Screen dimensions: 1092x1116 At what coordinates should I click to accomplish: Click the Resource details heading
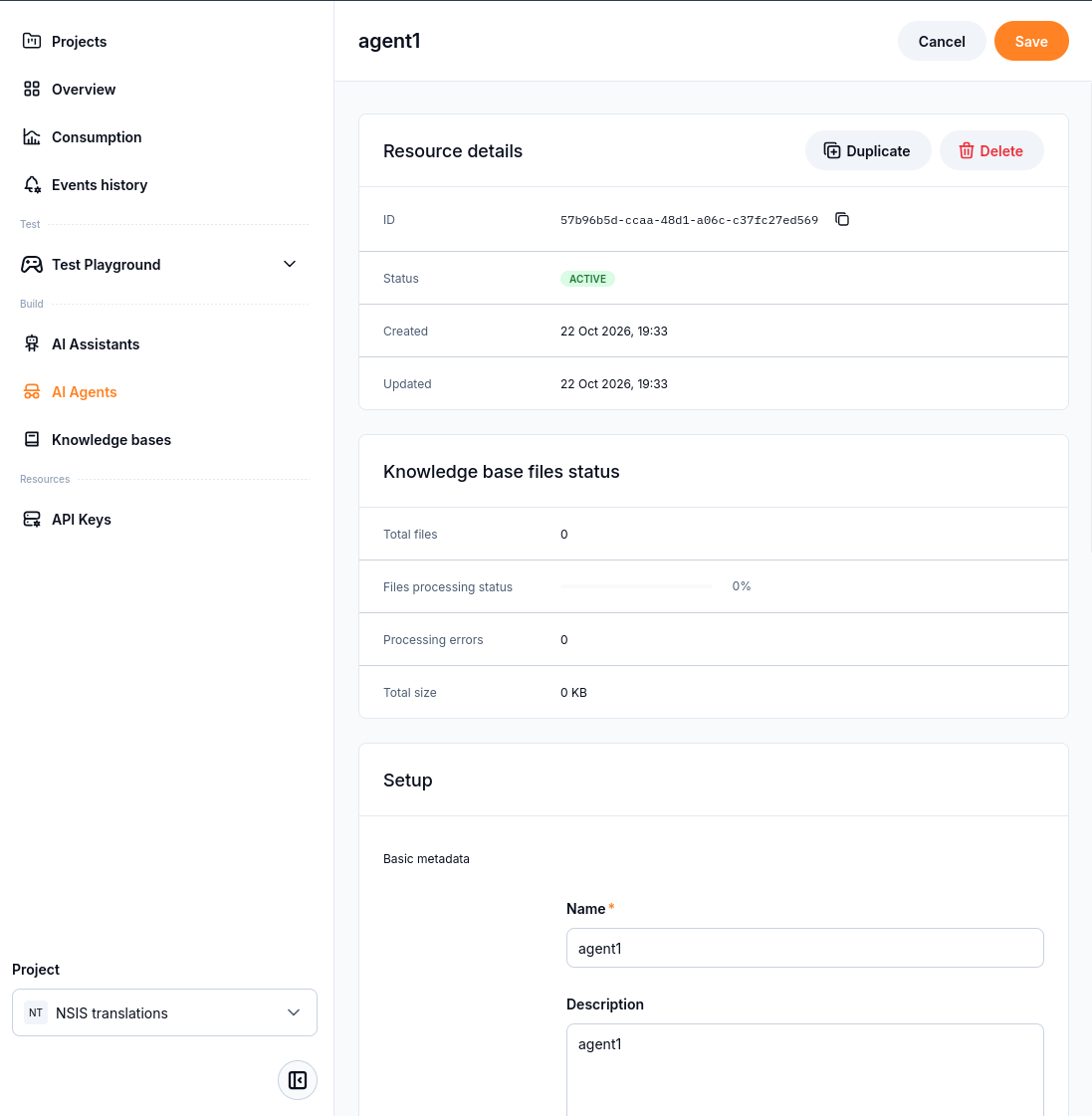coord(453,151)
